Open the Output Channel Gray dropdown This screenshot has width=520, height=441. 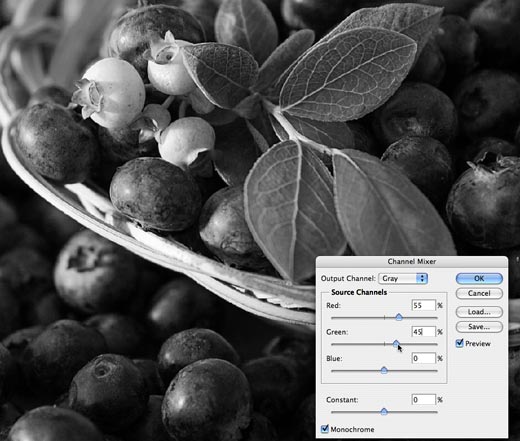point(403,278)
